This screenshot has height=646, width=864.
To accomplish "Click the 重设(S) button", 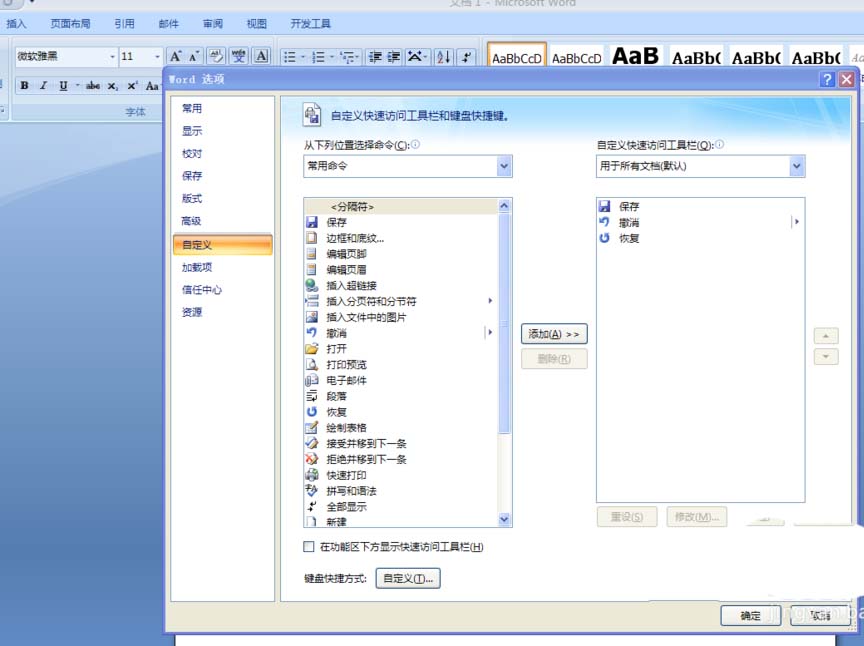I will tap(627, 517).
